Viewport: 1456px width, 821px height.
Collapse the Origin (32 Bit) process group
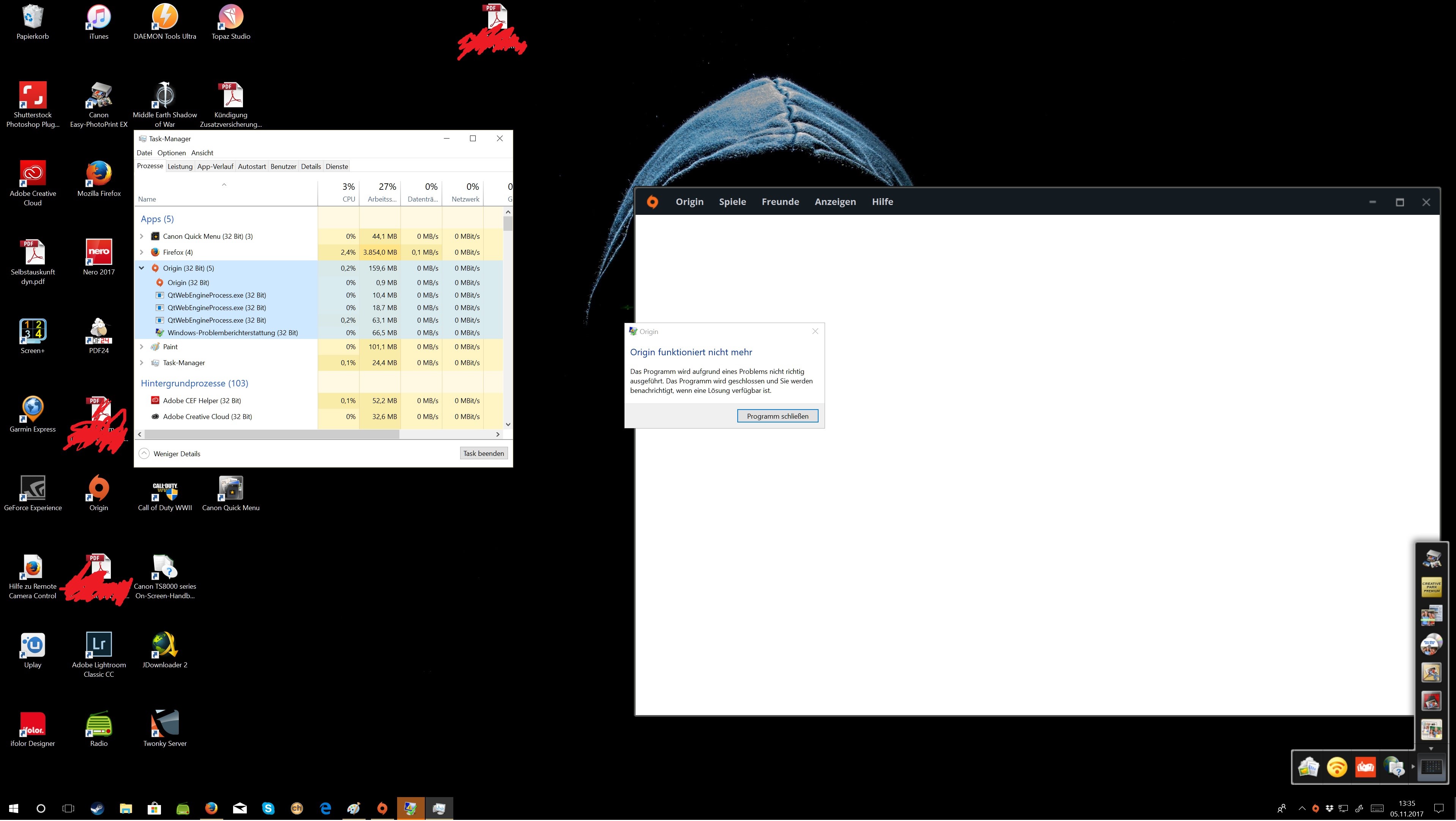(142, 268)
